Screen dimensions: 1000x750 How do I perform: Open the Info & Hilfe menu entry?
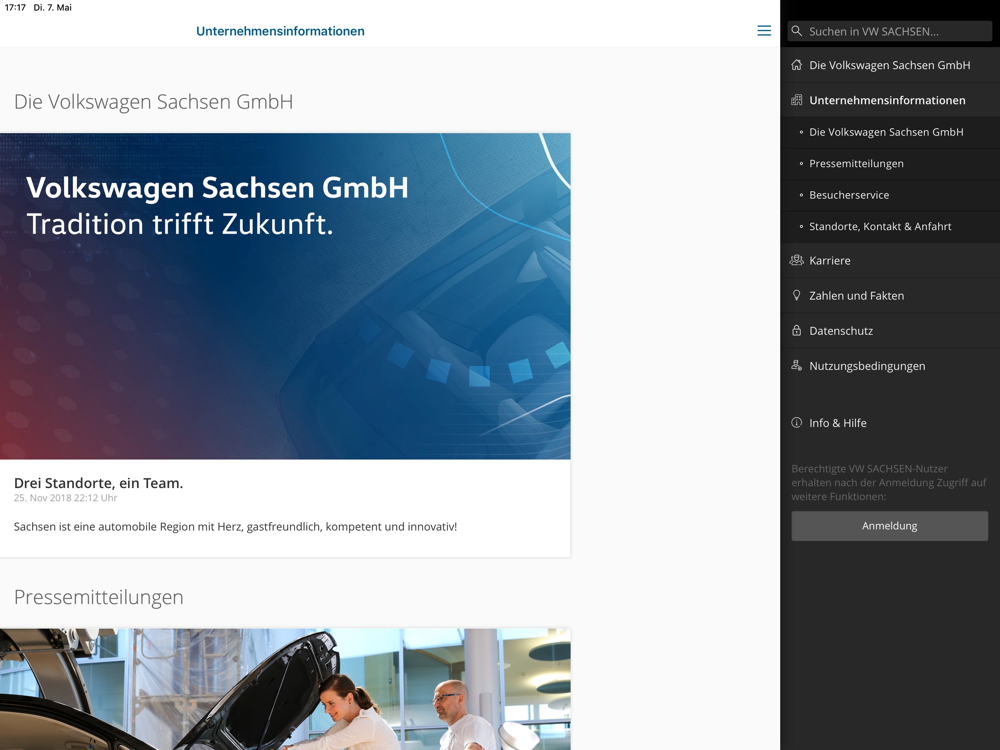point(890,423)
